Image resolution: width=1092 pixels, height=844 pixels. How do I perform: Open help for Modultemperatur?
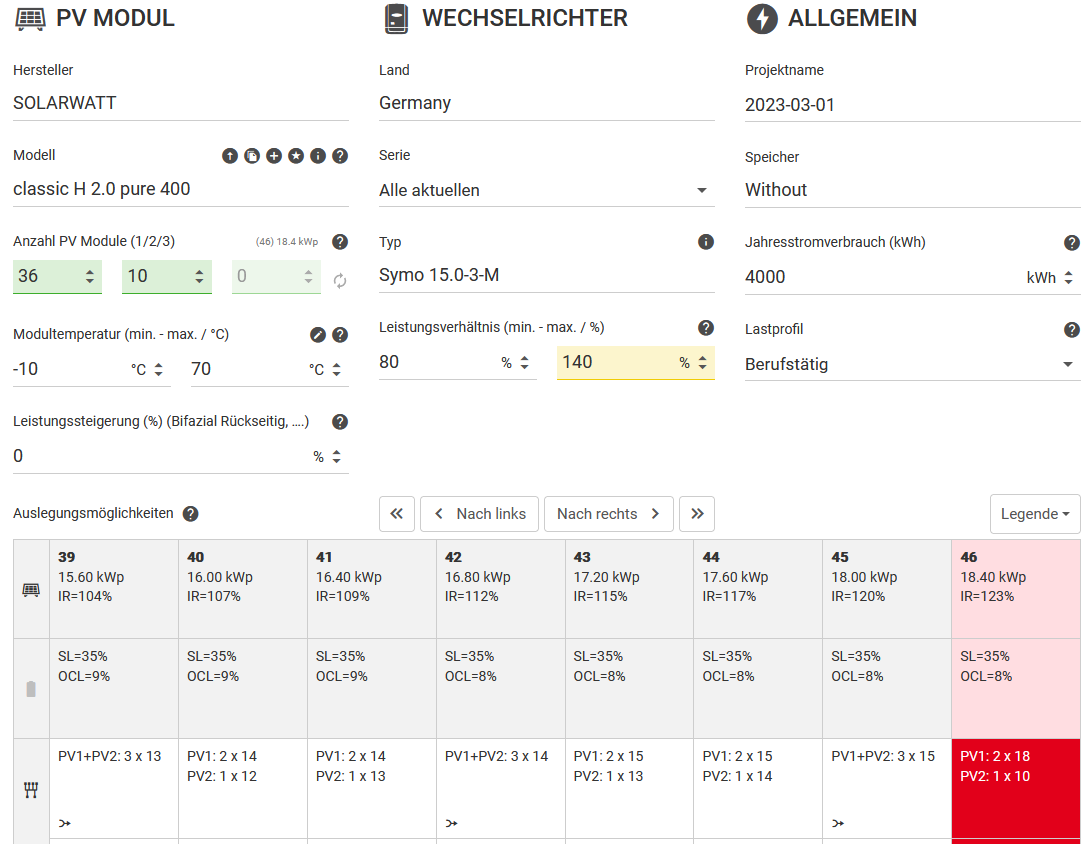pyautogui.click(x=340, y=335)
